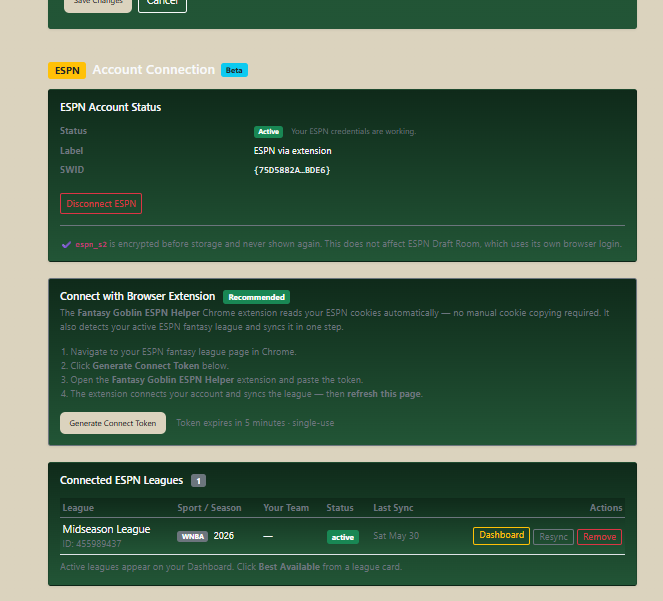The image size is (663, 601).
Task: Click the purple checkmark beside espn_s2
Action: click(x=66, y=244)
